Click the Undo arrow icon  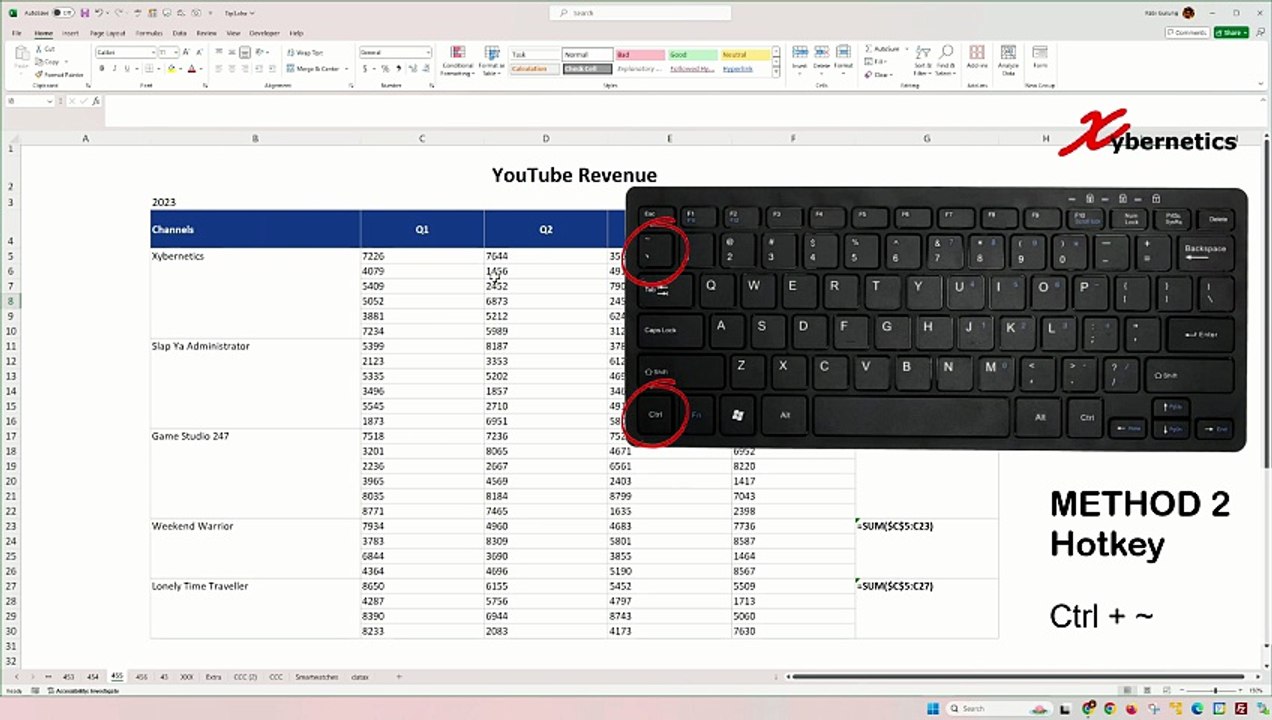[99, 13]
